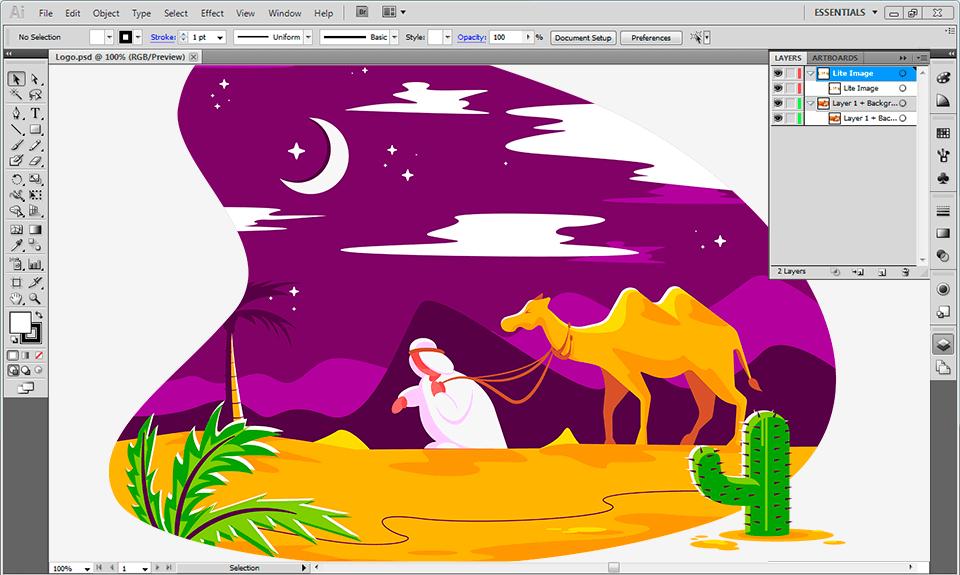This screenshot has width=960, height=575.
Task: Select the Eyedropper tool
Action: (17, 246)
